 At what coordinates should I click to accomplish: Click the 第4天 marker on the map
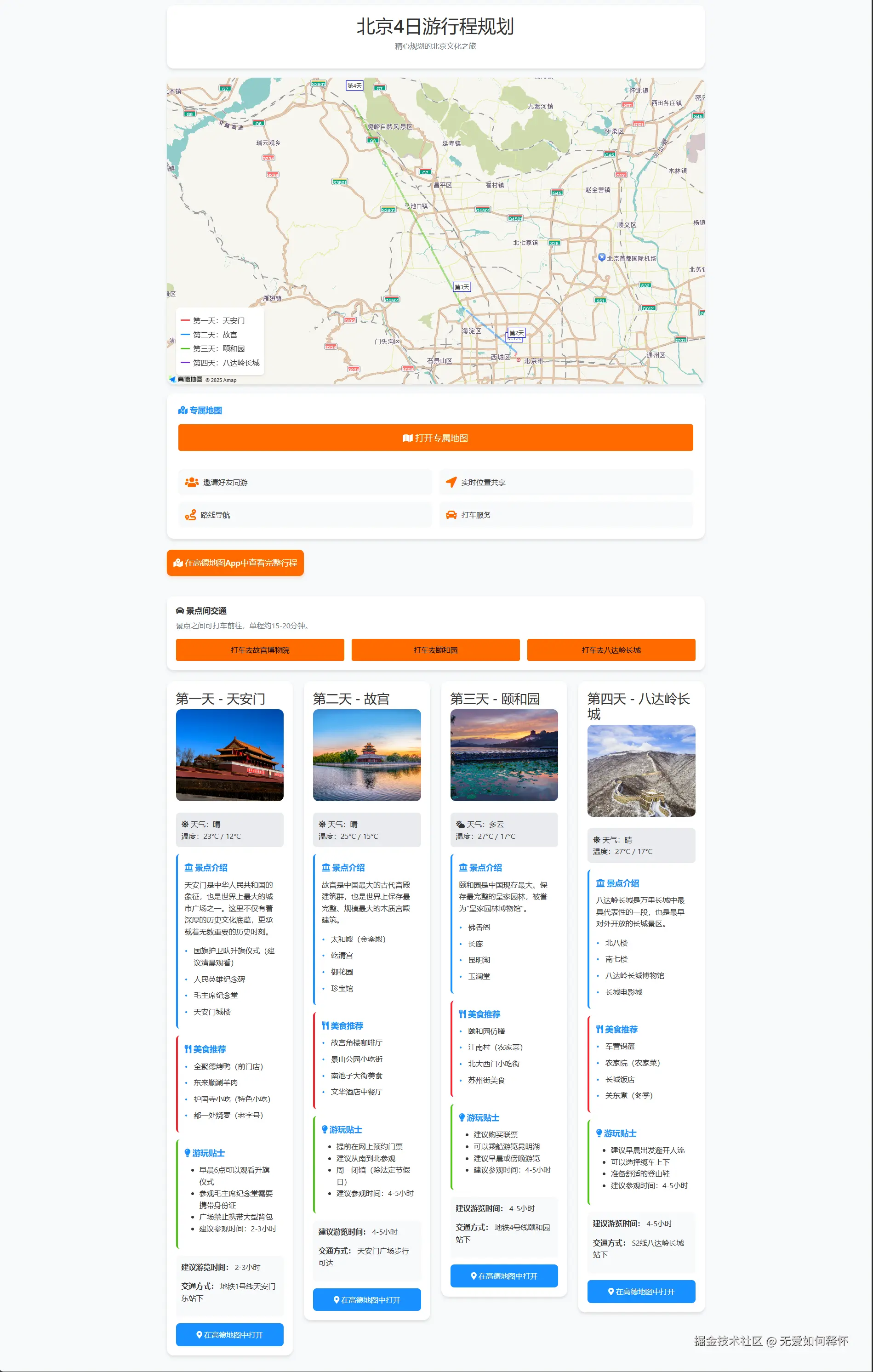point(354,85)
